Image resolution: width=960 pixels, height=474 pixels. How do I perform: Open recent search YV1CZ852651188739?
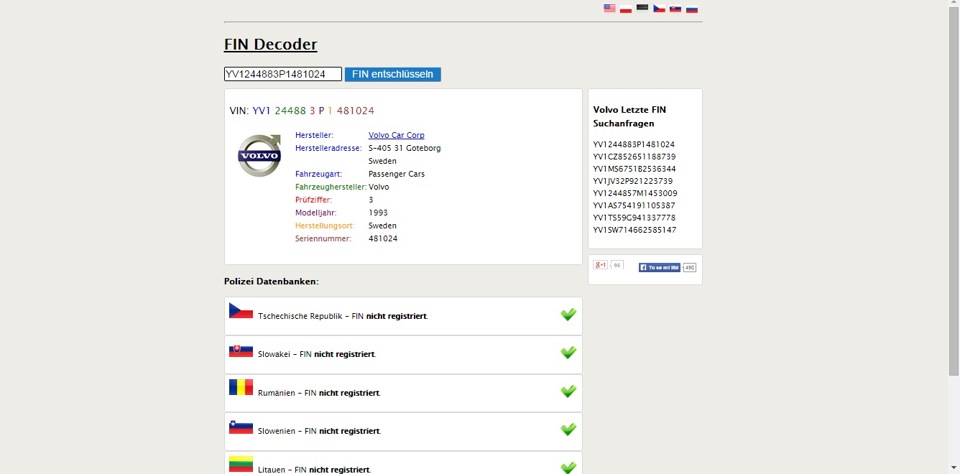pos(634,157)
